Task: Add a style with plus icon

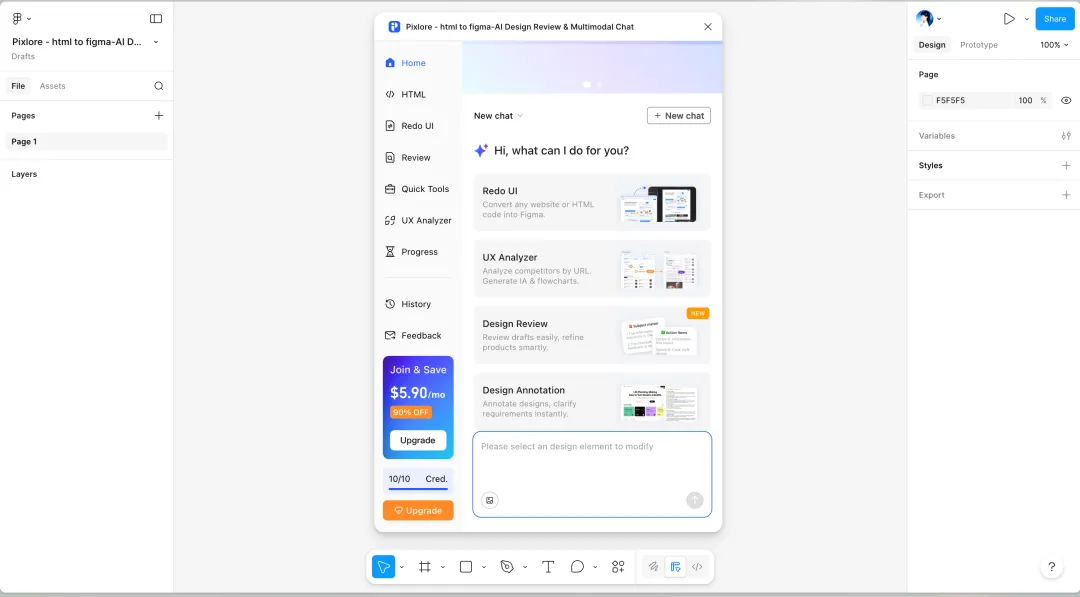Action: (1066, 165)
